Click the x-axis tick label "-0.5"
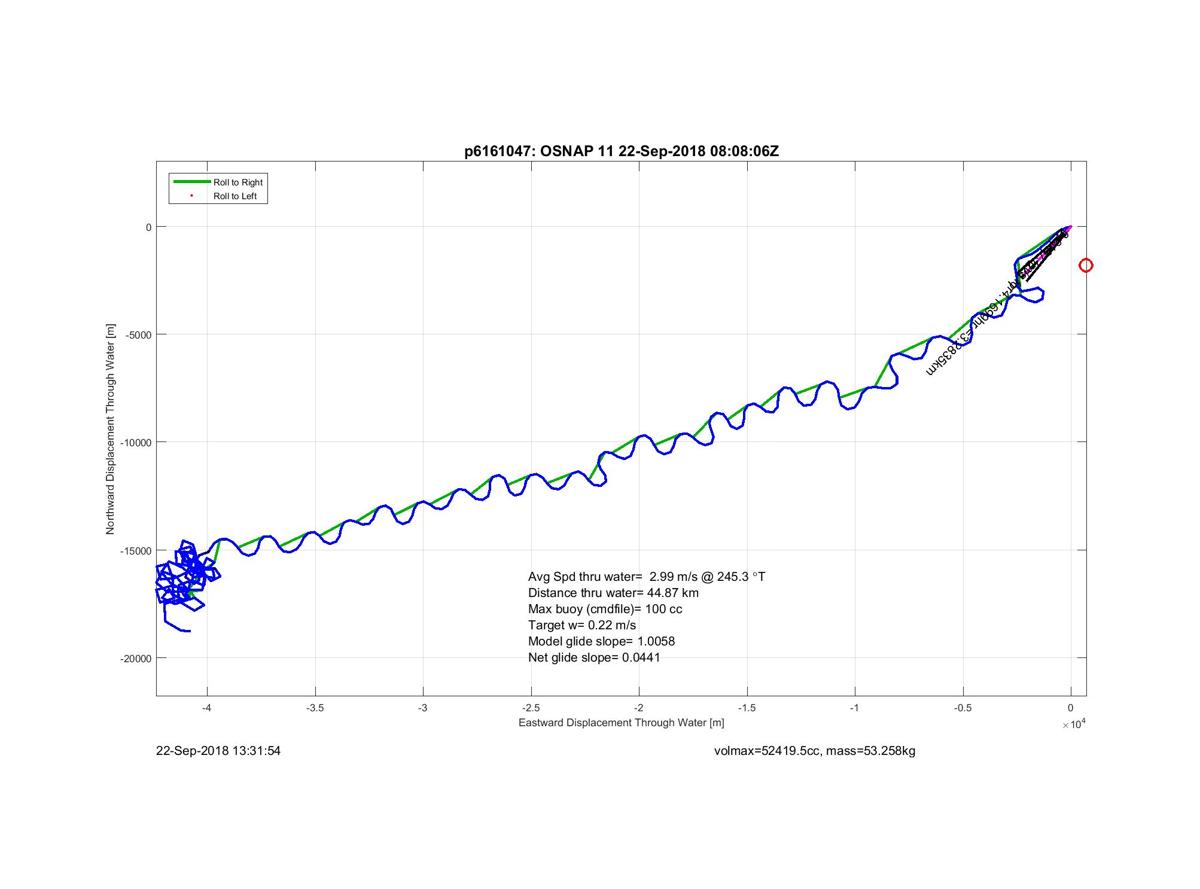Screen dimensions: 1200x889 tap(963, 707)
